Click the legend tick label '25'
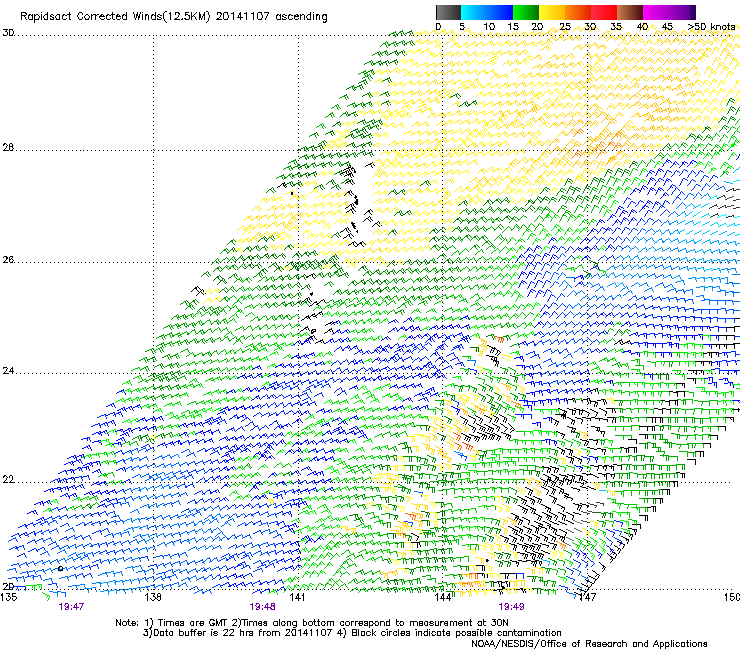740x650 pixels. point(565,27)
